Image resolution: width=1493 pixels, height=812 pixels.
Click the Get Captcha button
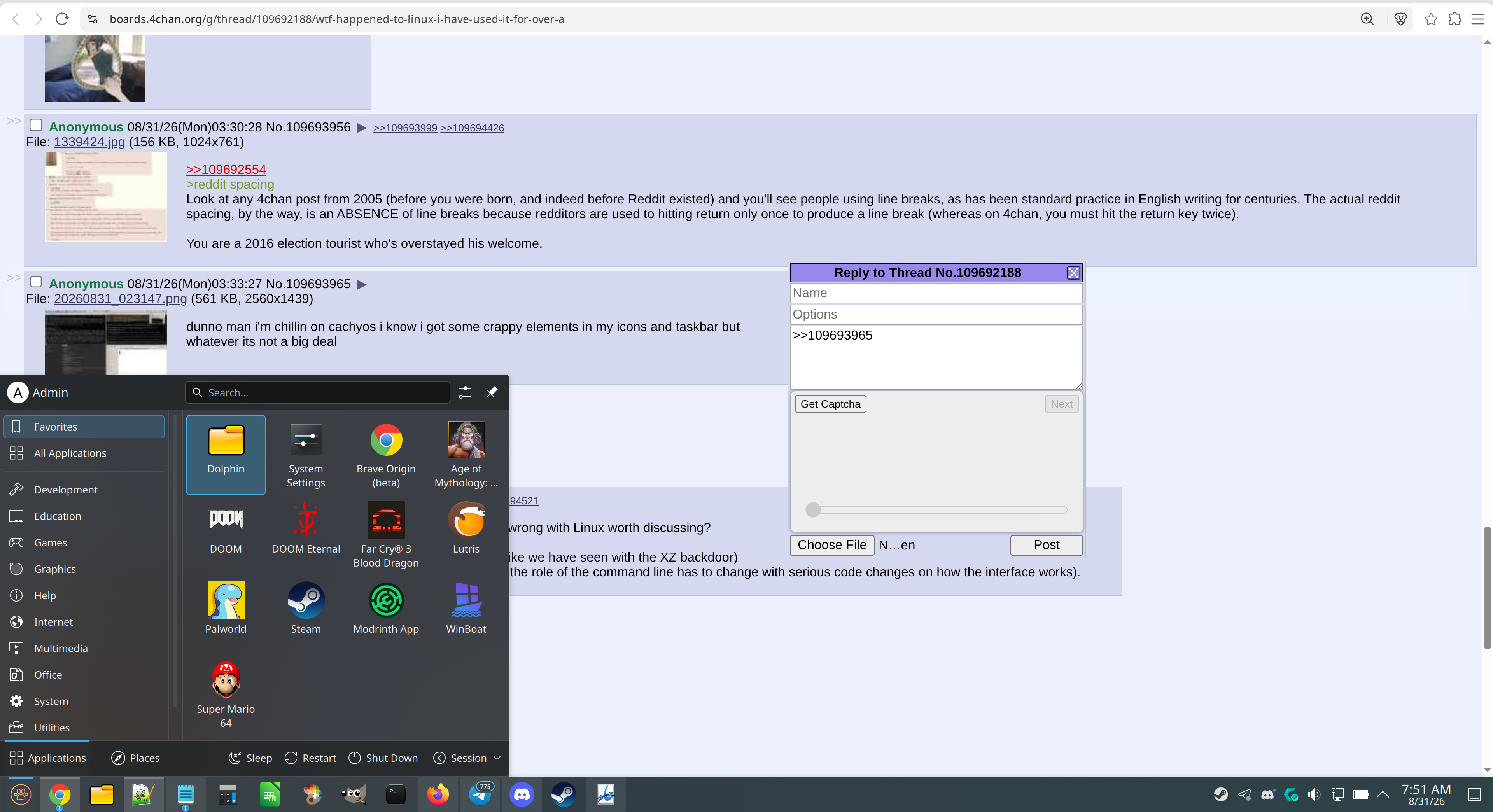[x=830, y=404]
